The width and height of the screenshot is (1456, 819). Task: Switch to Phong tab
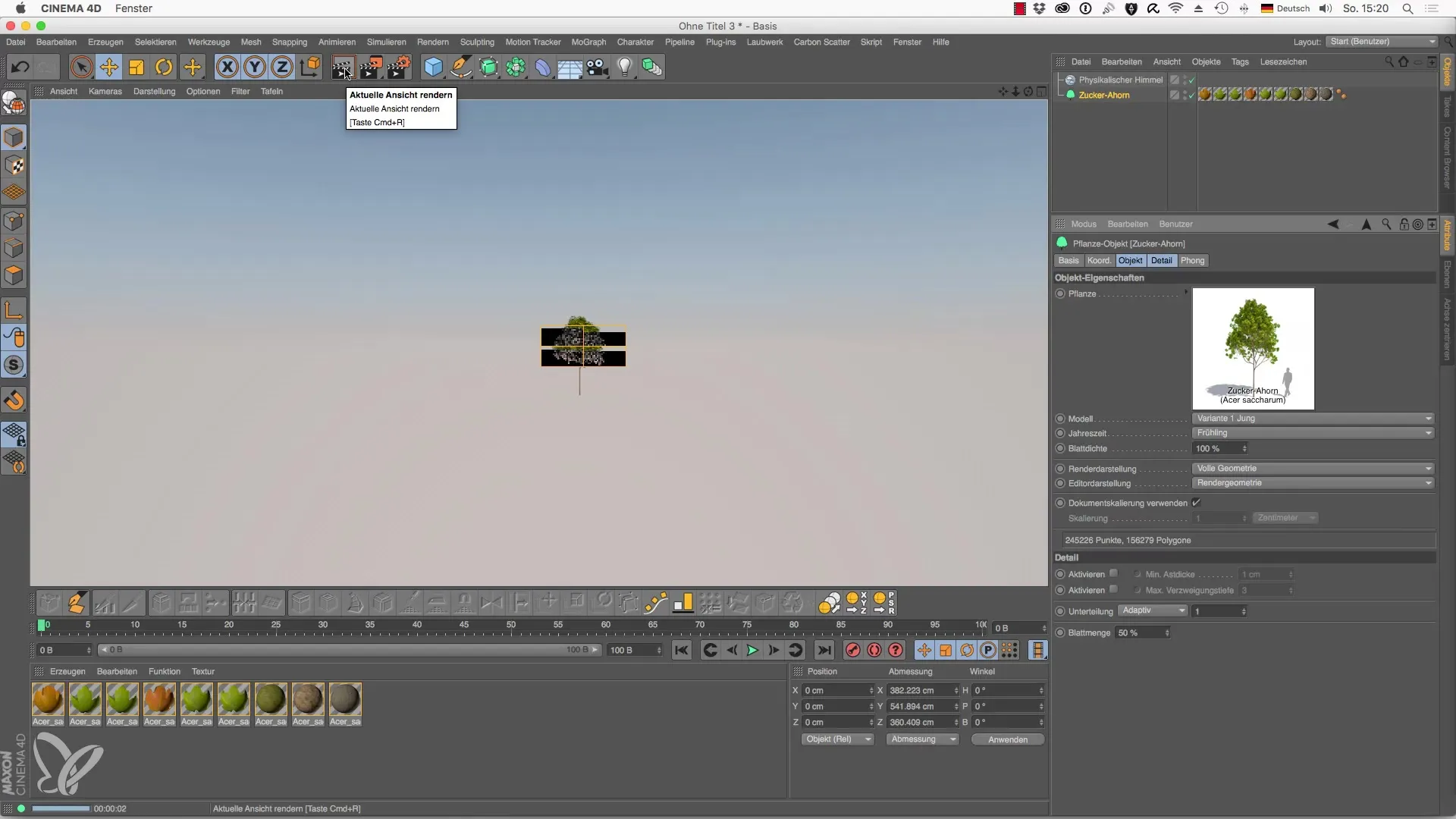1192,260
